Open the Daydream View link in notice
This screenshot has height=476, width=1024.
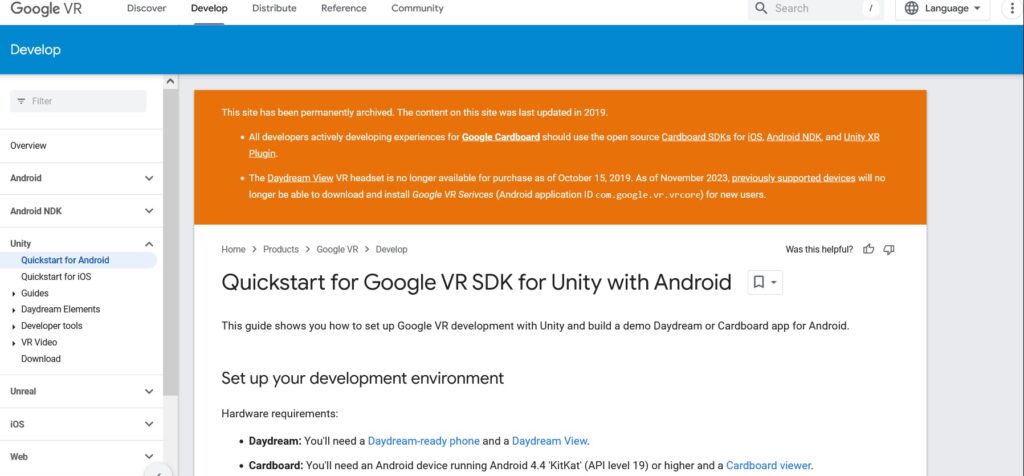[300, 178]
